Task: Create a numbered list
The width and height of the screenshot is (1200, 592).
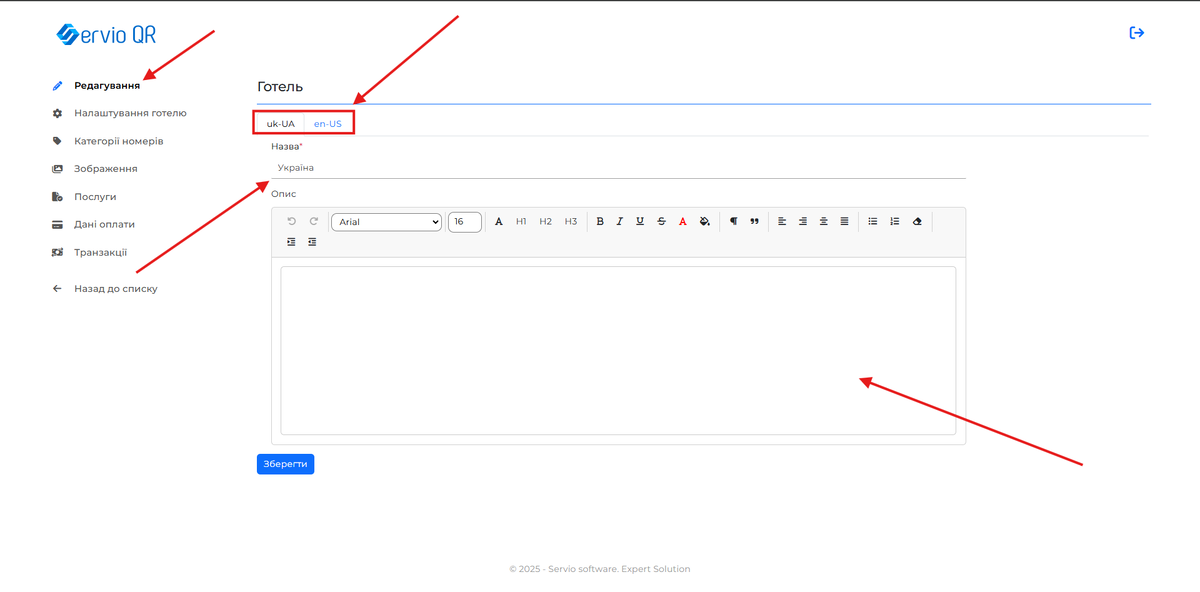Action: tap(895, 222)
